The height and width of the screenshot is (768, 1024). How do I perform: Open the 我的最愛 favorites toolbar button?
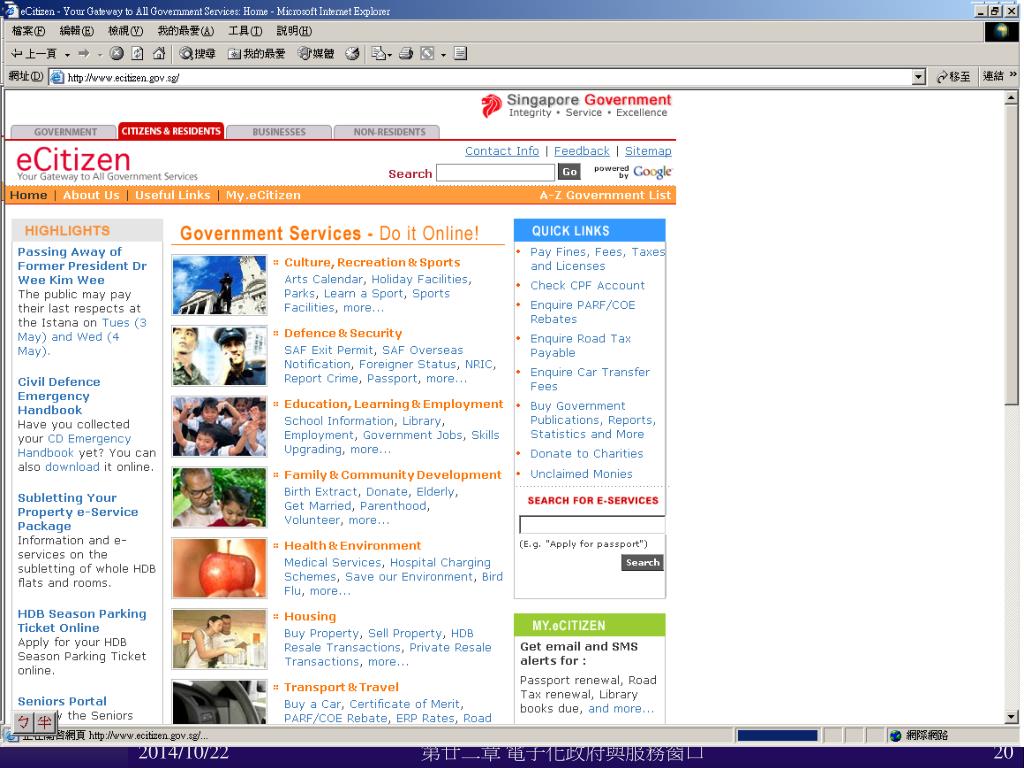[x=256, y=54]
